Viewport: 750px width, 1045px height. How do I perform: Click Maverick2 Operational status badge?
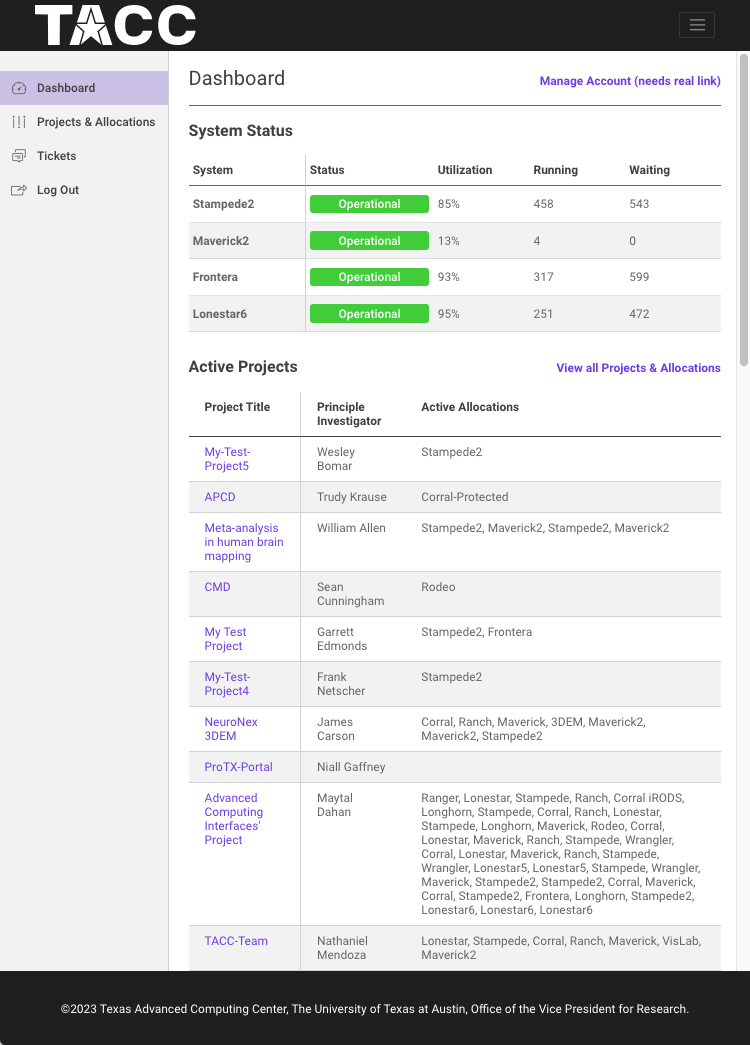pos(369,241)
